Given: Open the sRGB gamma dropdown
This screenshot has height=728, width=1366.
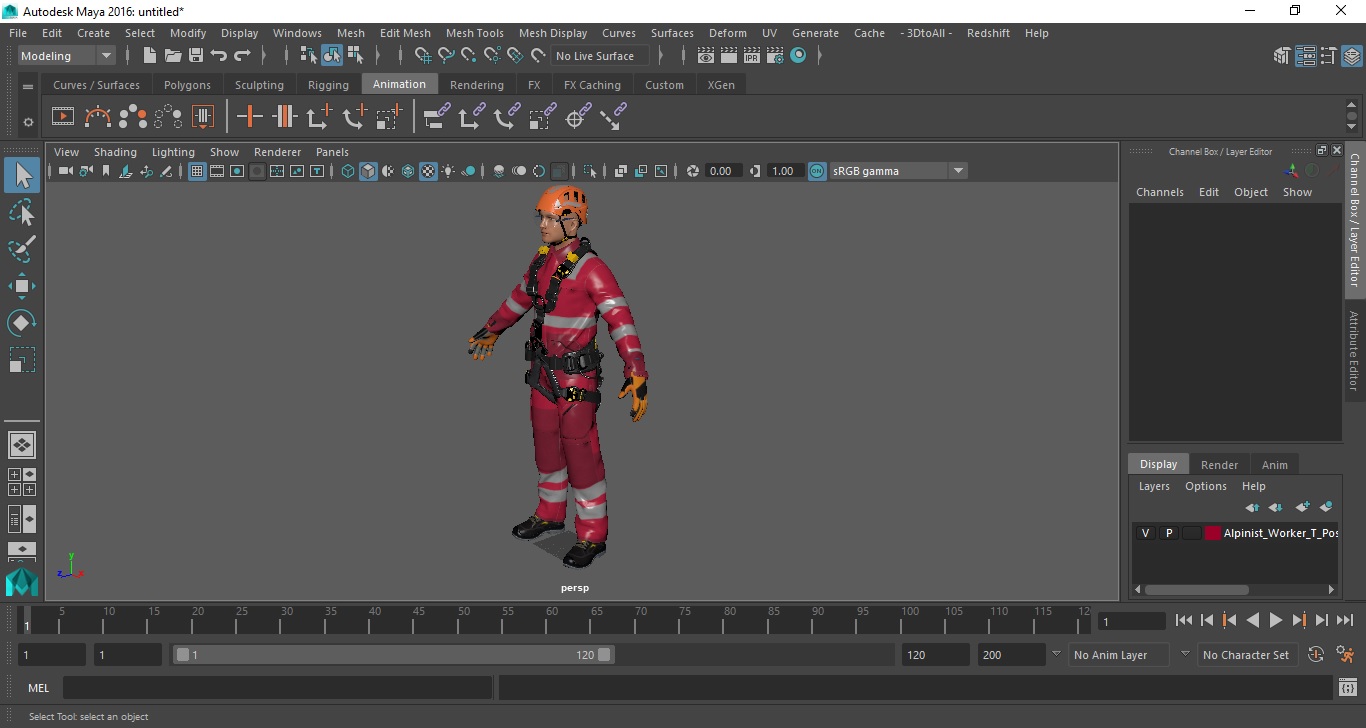Looking at the screenshot, I should (898, 171).
